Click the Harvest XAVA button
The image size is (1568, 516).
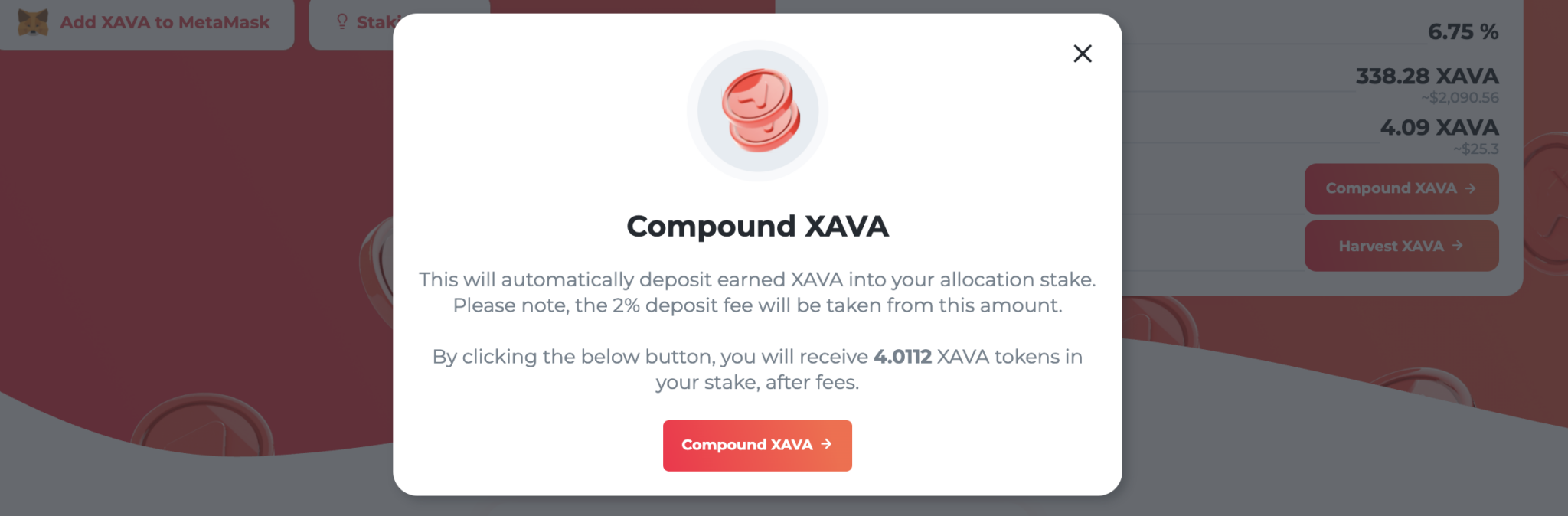point(1401,246)
